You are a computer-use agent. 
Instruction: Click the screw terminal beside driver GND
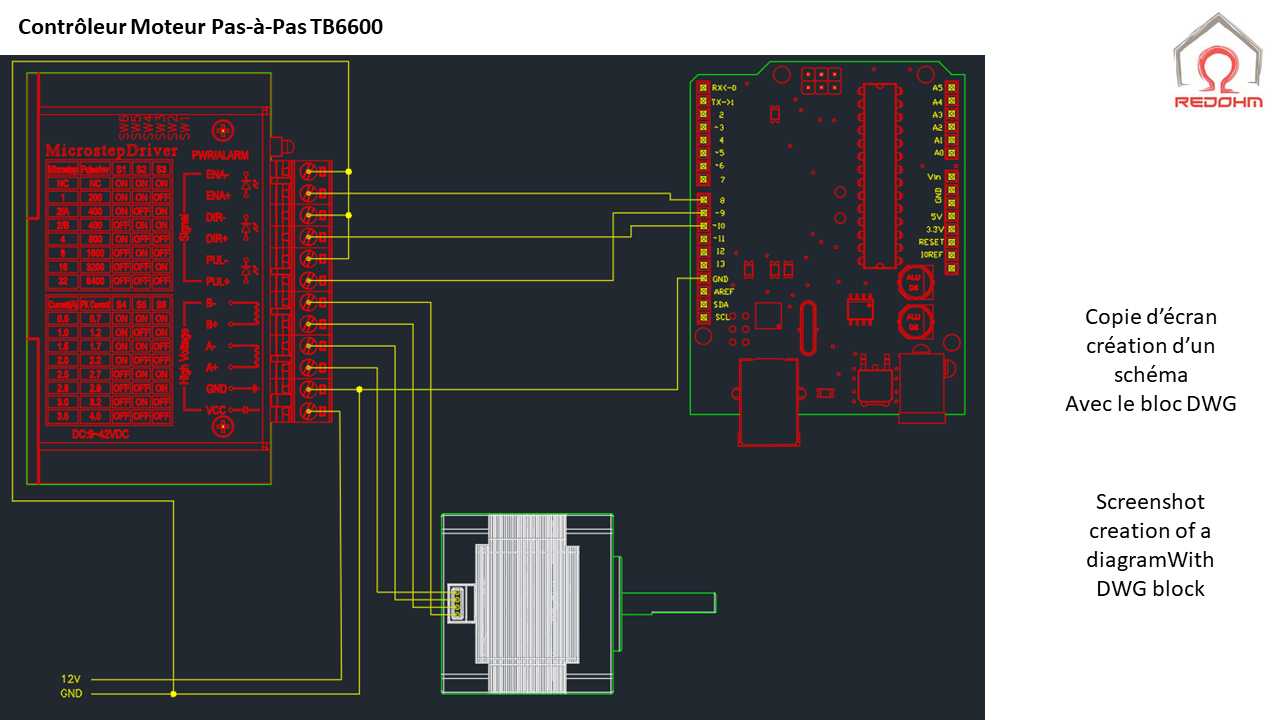click(x=308, y=389)
